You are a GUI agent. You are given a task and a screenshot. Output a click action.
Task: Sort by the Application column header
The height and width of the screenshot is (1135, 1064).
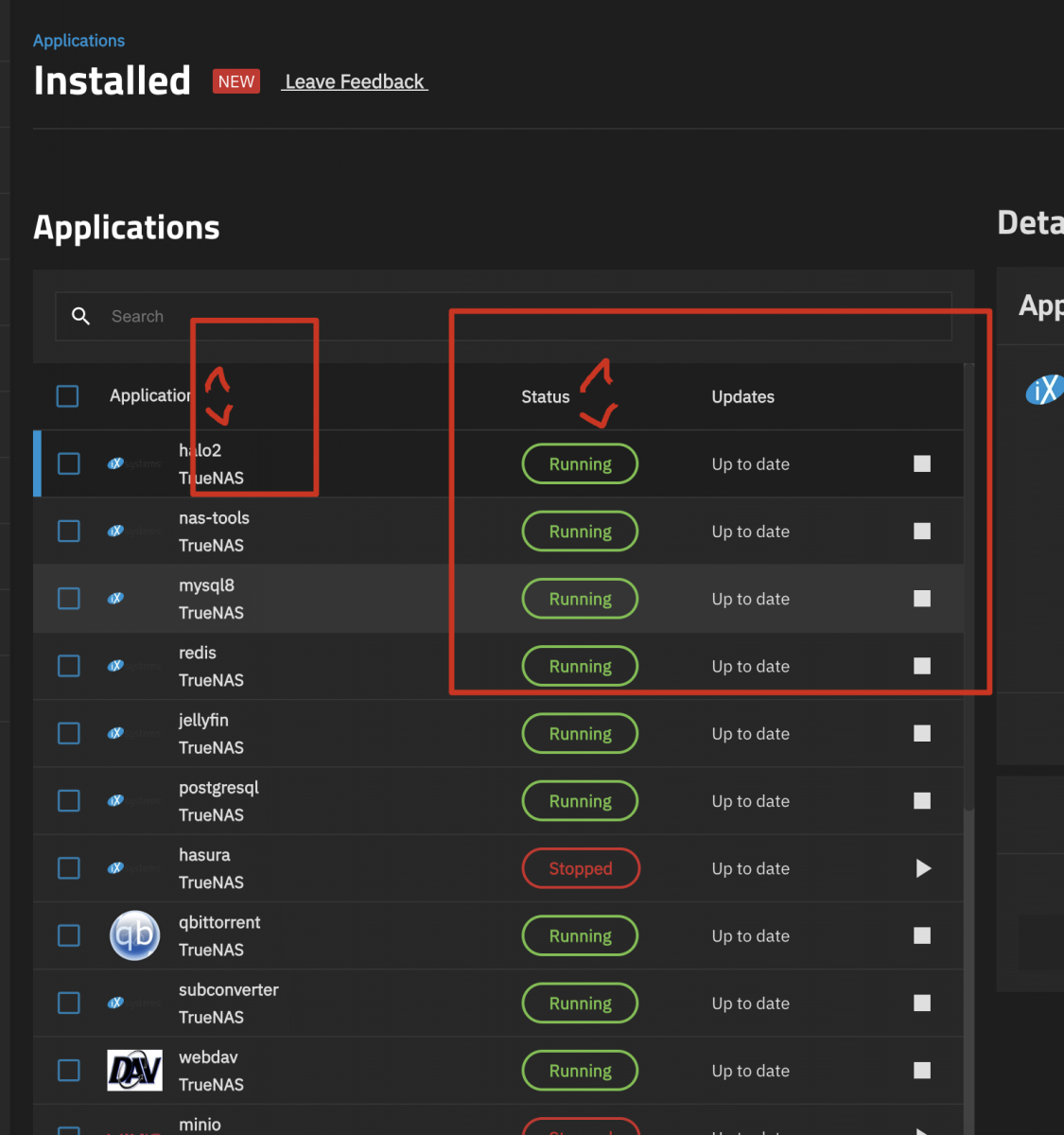pyautogui.click(x=149, y=396)
